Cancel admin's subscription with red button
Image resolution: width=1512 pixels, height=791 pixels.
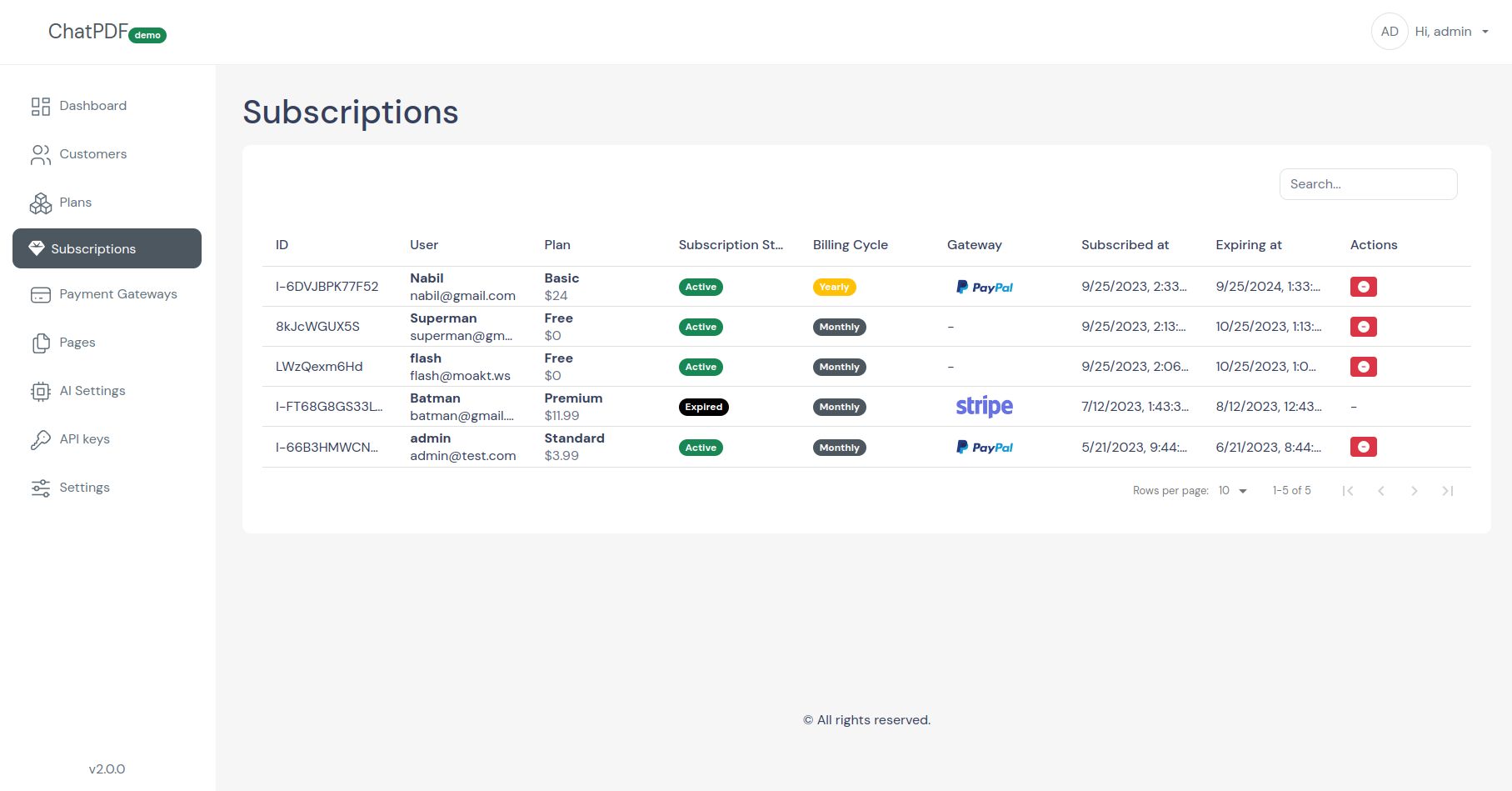point(1363,447)
